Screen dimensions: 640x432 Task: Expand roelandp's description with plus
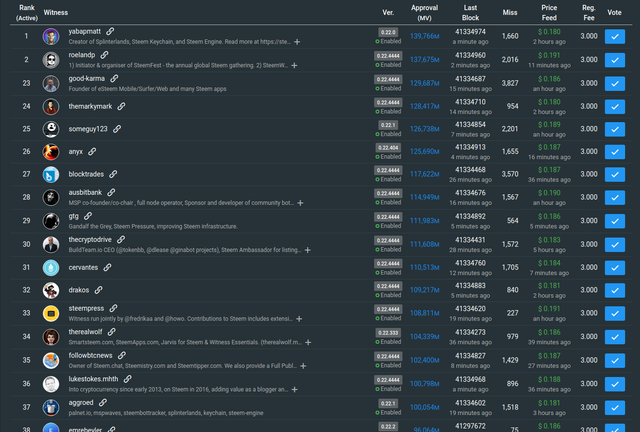click(x=294, y=65)
